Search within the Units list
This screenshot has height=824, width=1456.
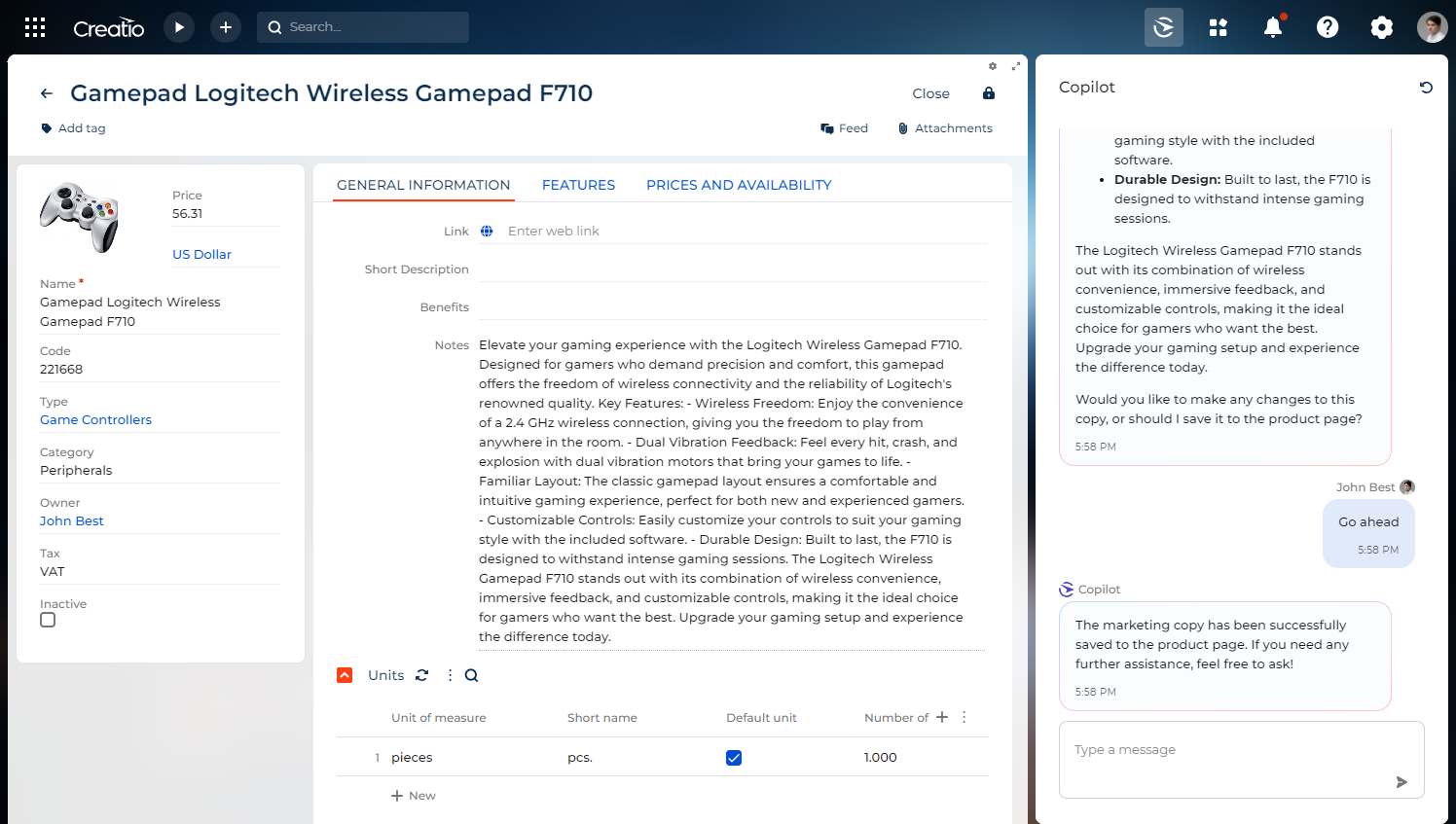pos(471,675)
